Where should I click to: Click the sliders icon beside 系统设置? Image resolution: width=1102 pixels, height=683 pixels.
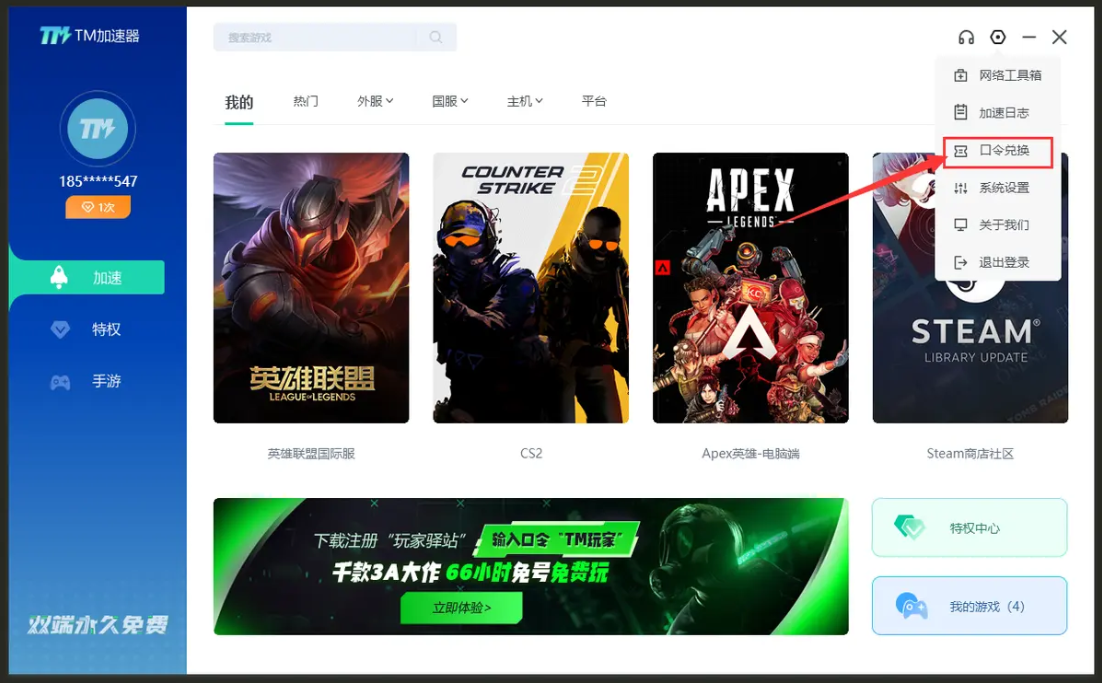tap(961, 188)
